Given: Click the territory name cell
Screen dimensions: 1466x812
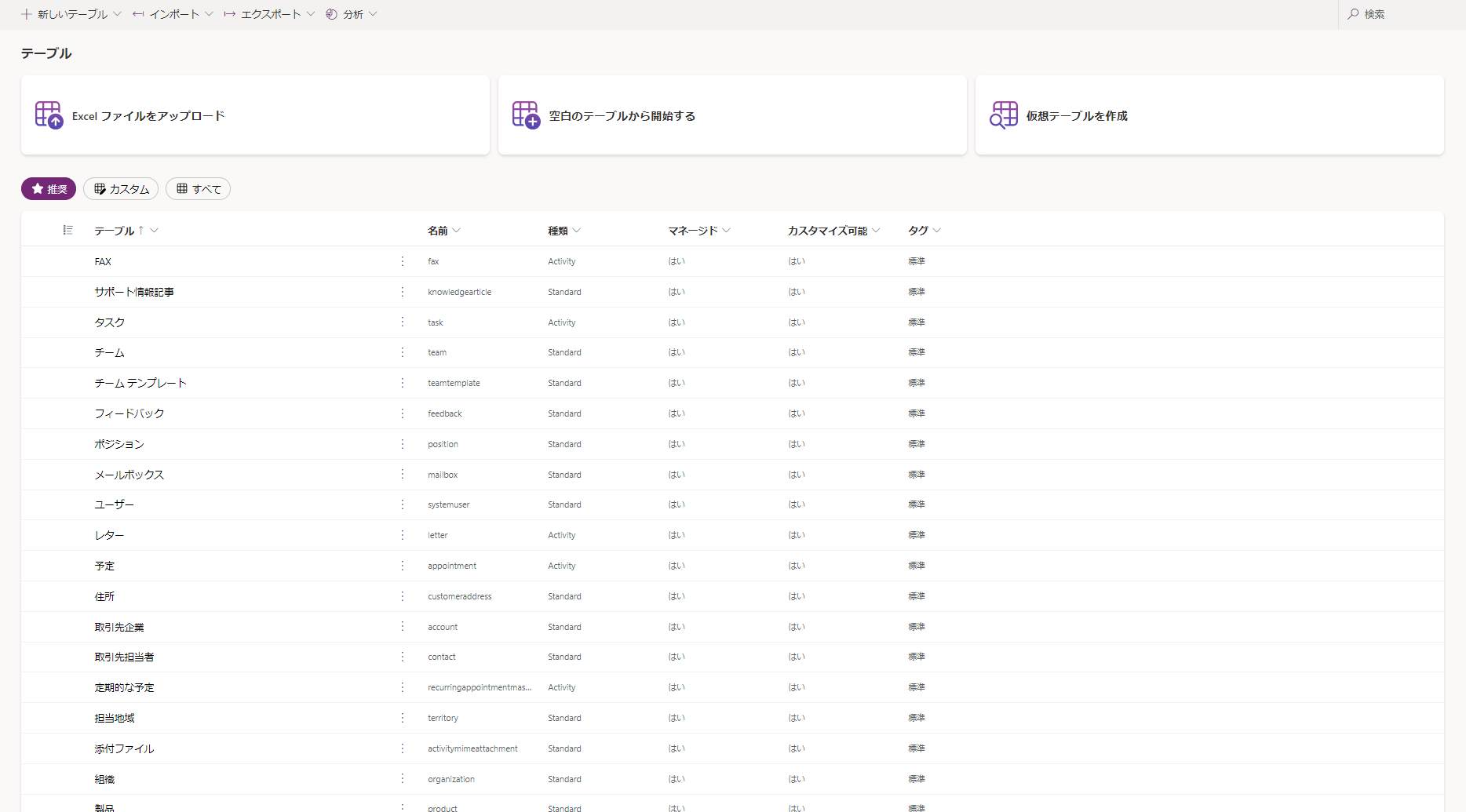Looking at the screenshot, I should coord(443,718).
